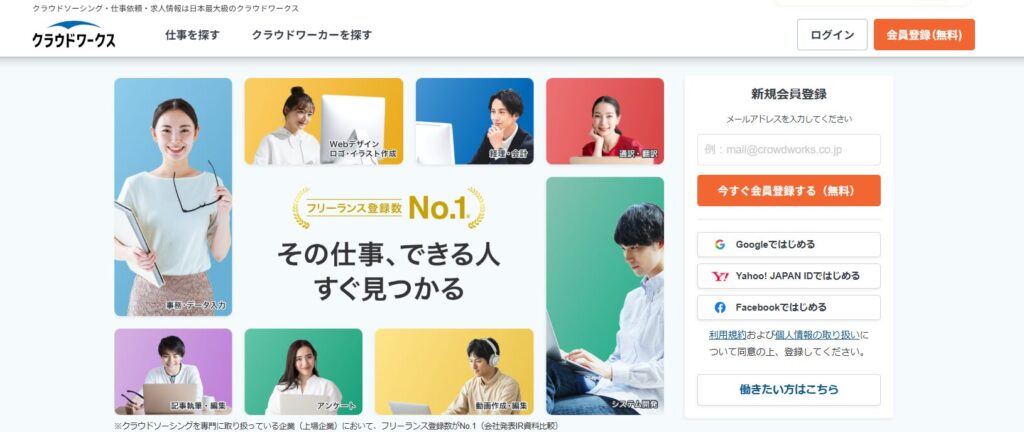Select the 経理・会計 category tile
This screenshot has height=432, width=1024.
pyautogui.click(x=474, y=121)
